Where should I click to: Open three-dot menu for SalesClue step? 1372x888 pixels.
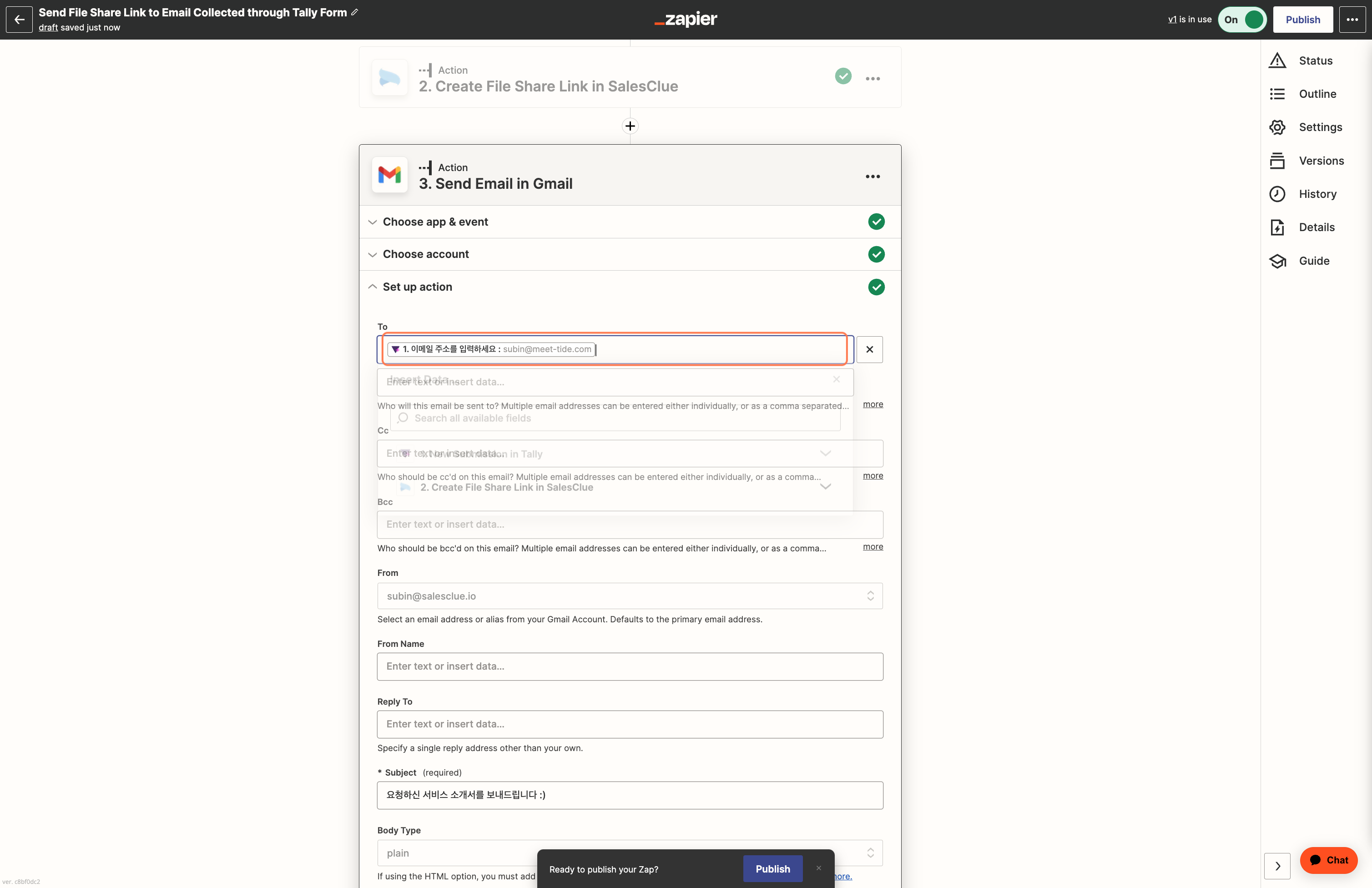[x=872, y=78]
